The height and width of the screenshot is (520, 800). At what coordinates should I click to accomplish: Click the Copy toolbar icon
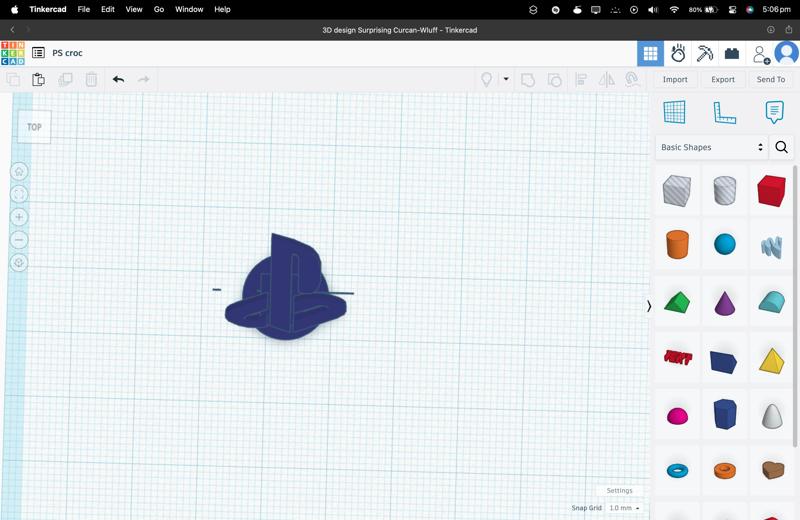coord(13,80)
